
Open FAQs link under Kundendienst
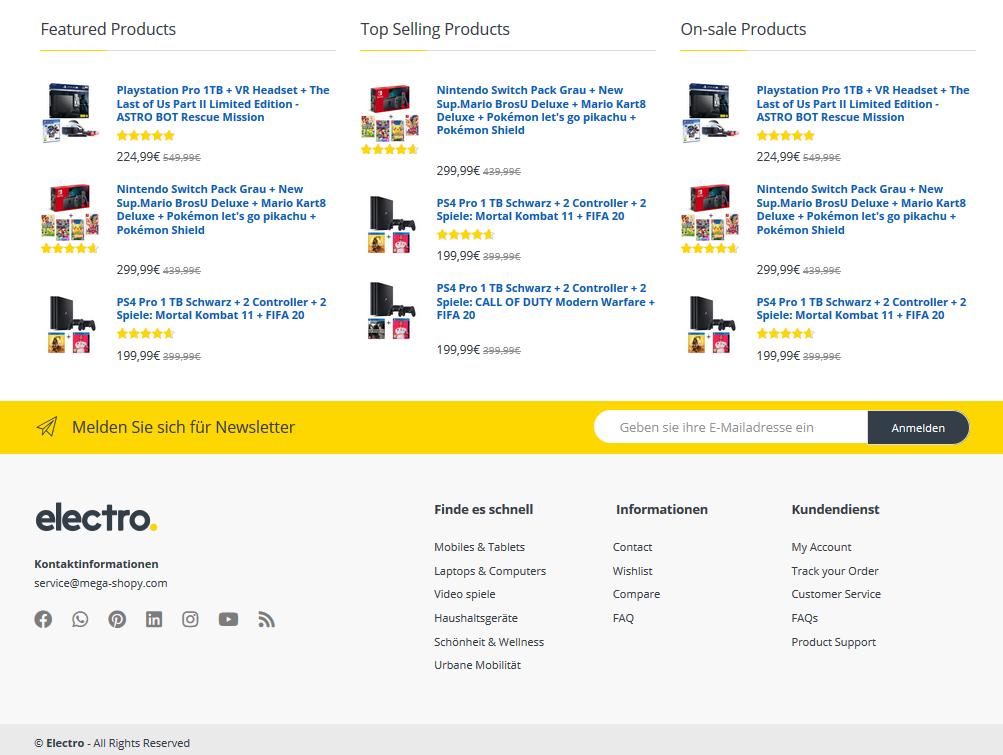point(804,618)
